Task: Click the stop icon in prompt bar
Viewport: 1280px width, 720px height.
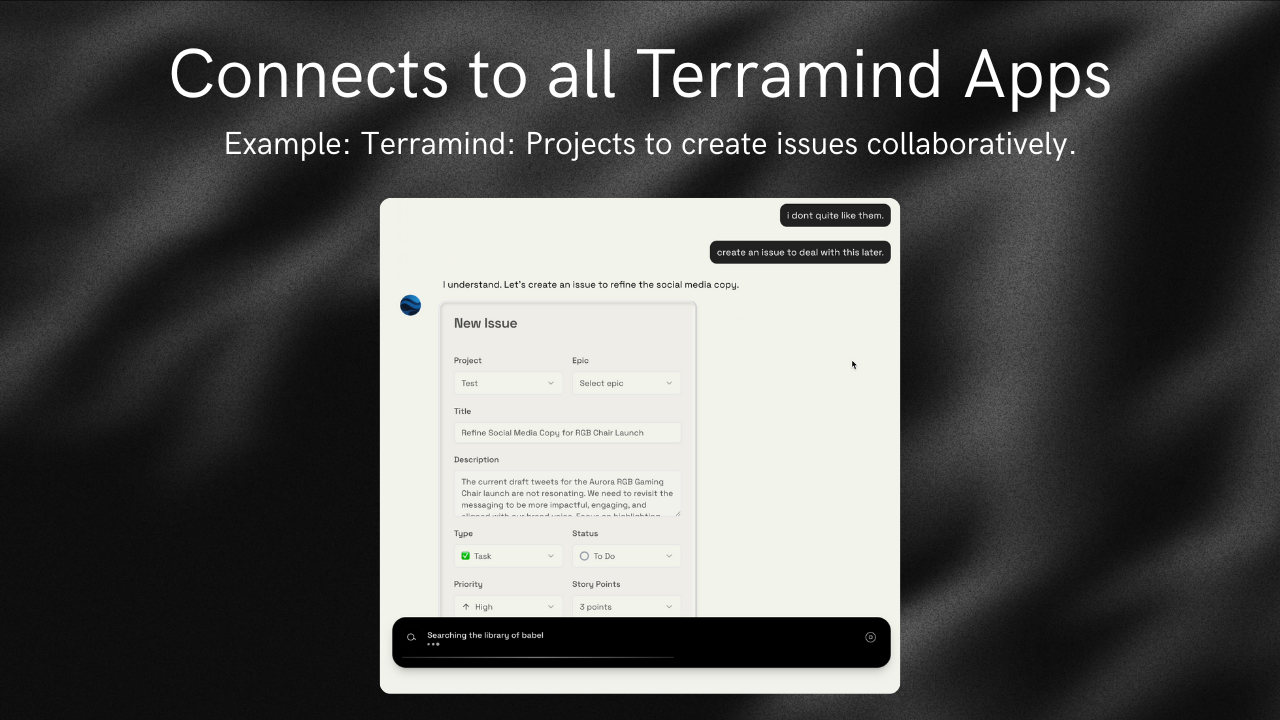Action: pos(870,637)
